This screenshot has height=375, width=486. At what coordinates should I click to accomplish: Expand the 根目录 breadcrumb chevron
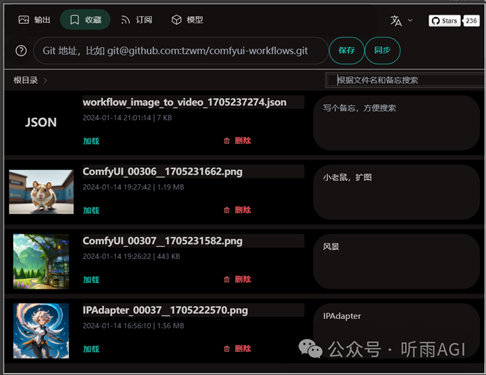(45, 80)
